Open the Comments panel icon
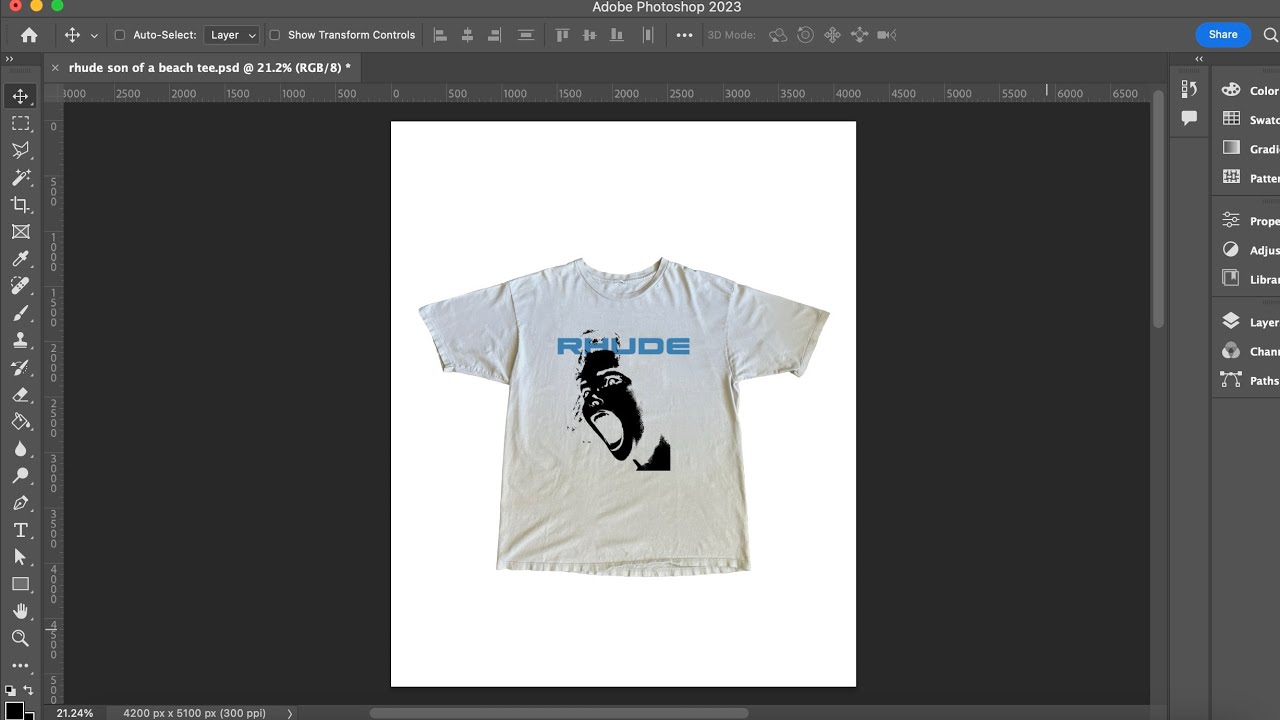Screen dimensions: 1280x720 pos(1189,118)
